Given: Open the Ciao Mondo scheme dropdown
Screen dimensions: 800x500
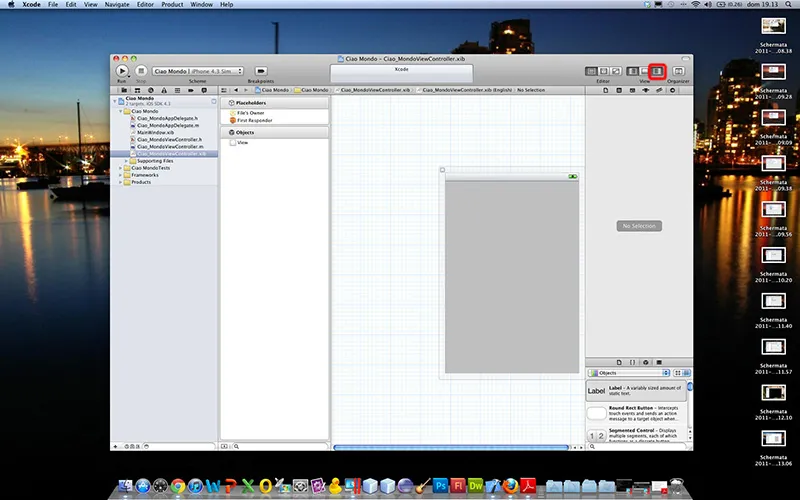Looking at the screenshot, I should 197,71.
